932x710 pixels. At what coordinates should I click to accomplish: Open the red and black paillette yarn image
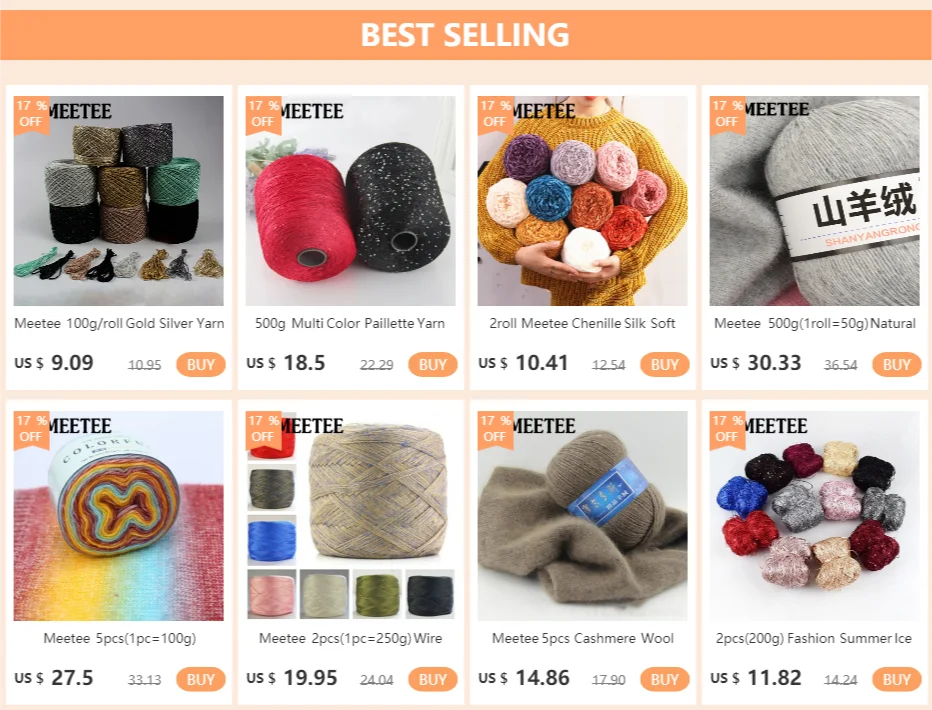pyautogui.click(x=351, y=201)
